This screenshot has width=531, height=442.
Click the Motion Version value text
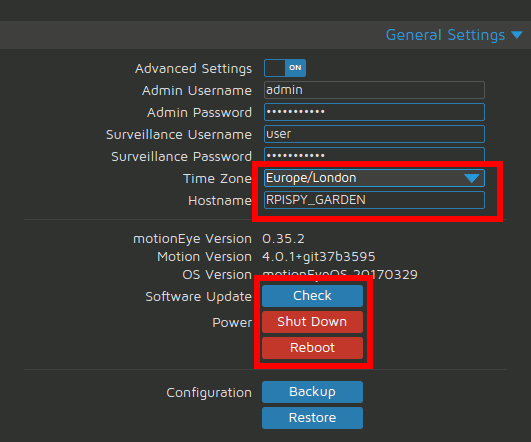319,257
